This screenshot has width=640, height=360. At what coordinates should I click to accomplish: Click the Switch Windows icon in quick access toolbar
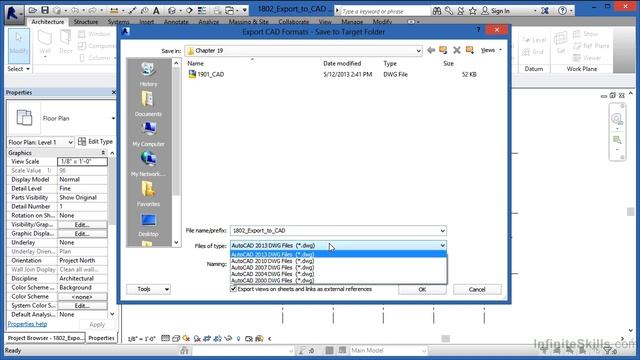pyautogui.click(x=230, y=10)
